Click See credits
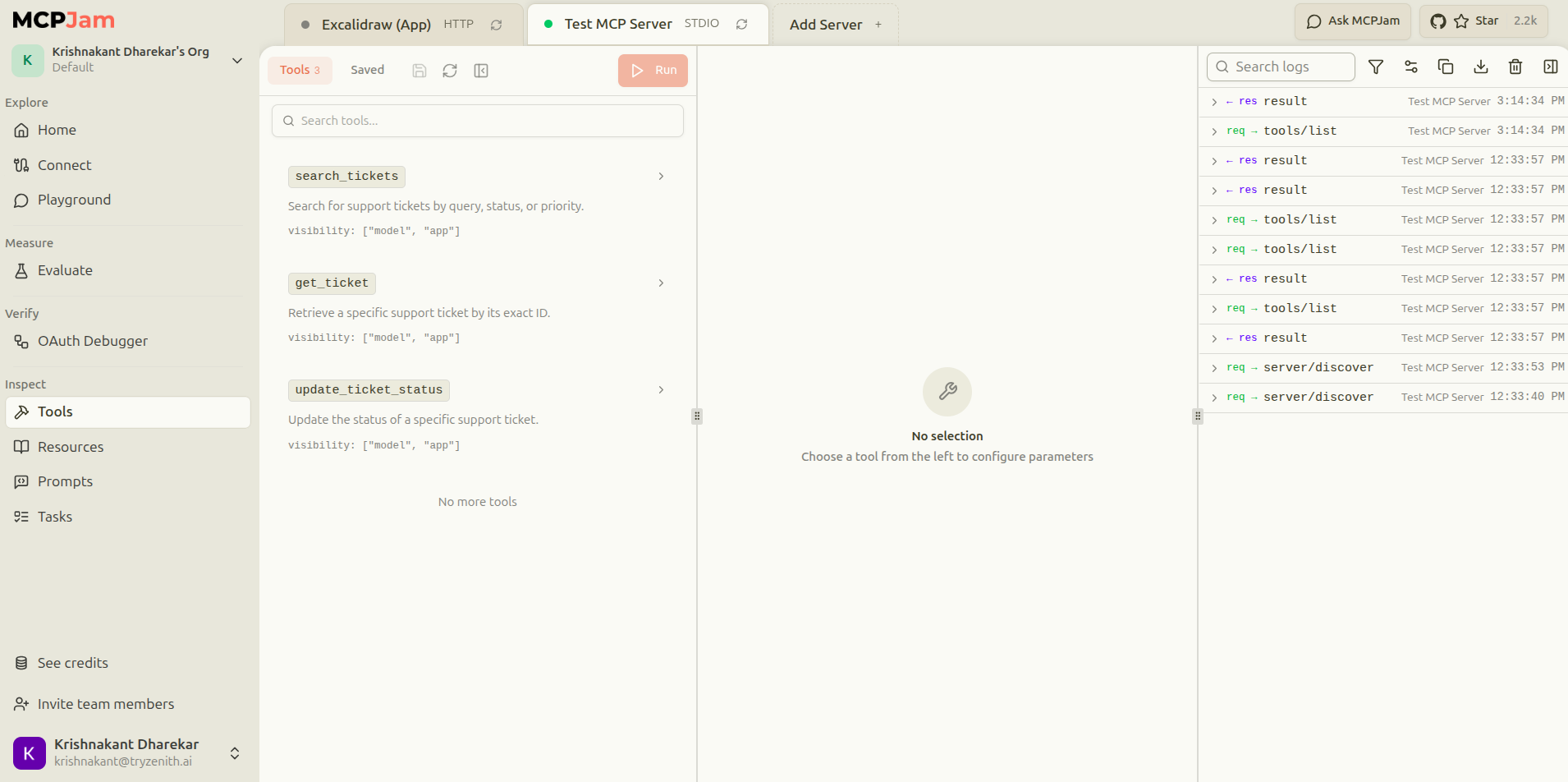 (x=127, y=663)
